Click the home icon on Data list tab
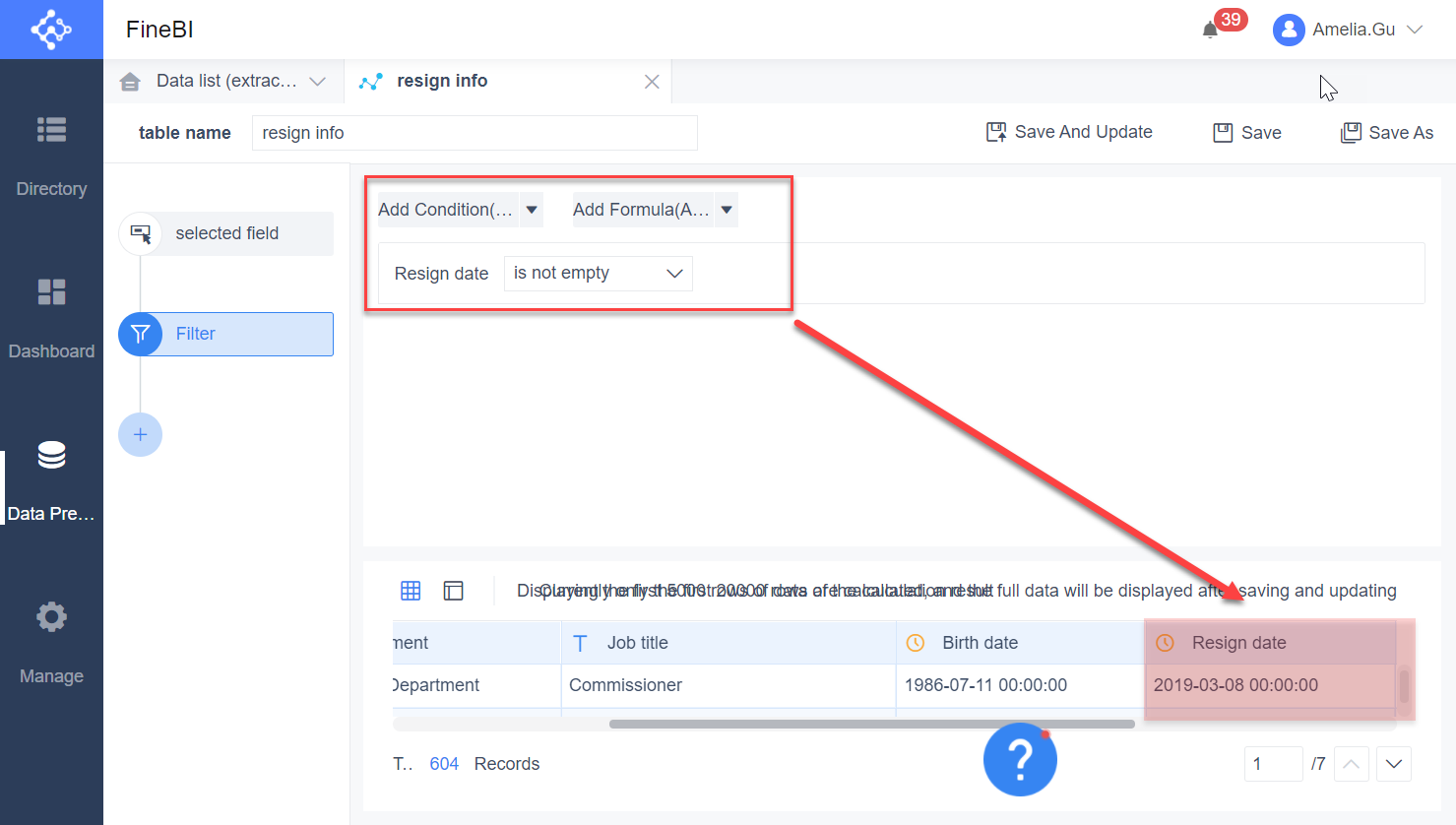 130,81
